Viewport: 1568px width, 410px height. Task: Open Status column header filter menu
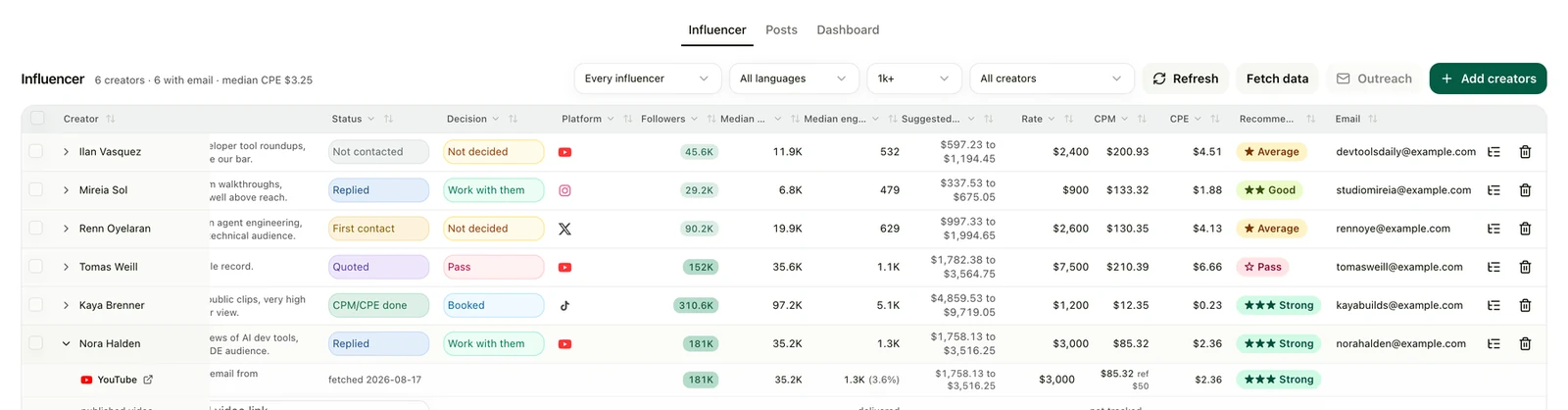click(x=371, y=119)
